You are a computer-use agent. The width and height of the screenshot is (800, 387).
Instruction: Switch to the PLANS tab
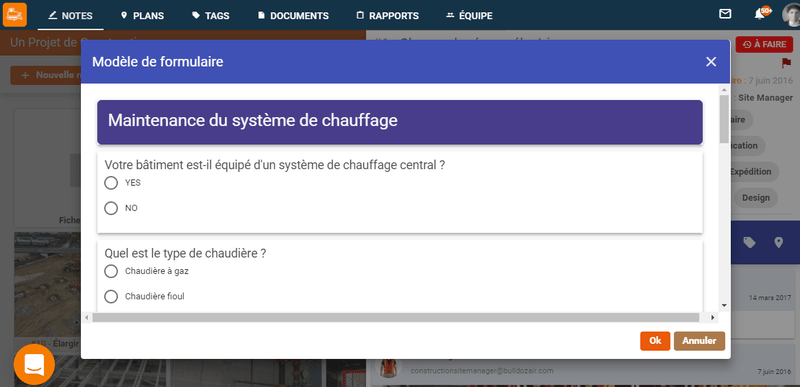point(142,15)
